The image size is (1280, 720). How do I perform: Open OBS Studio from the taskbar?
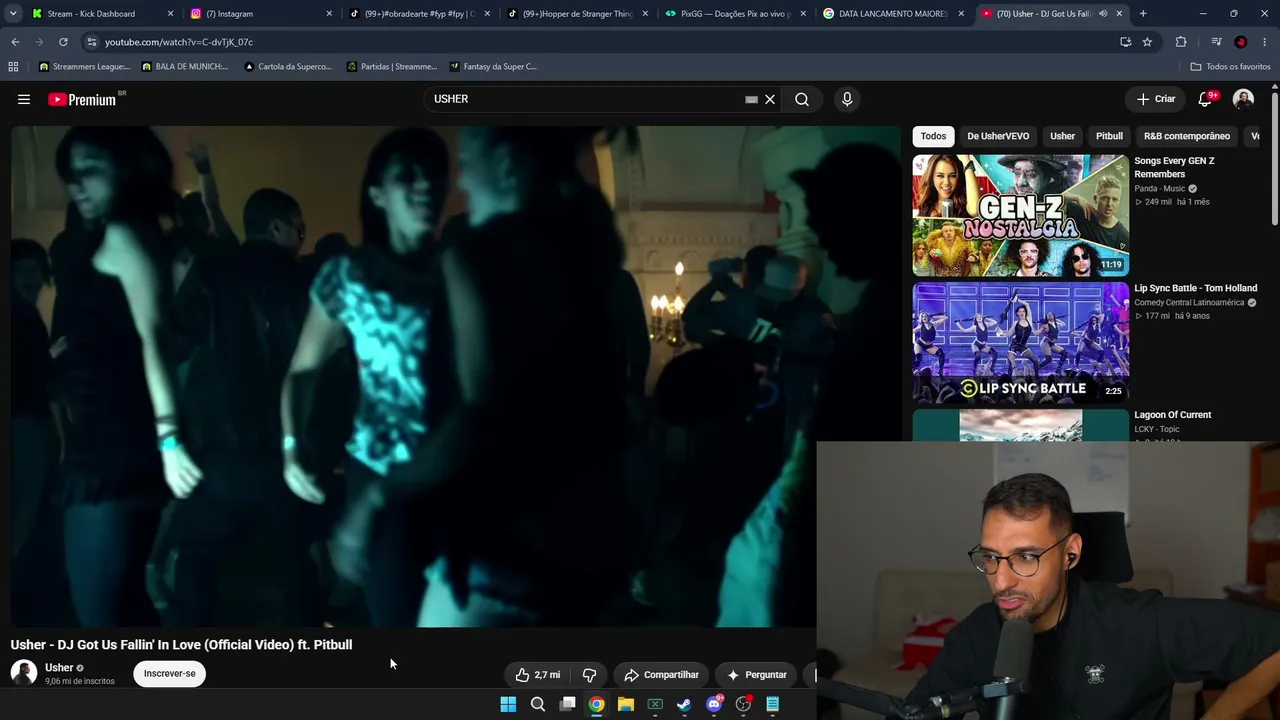pos(743,704)
